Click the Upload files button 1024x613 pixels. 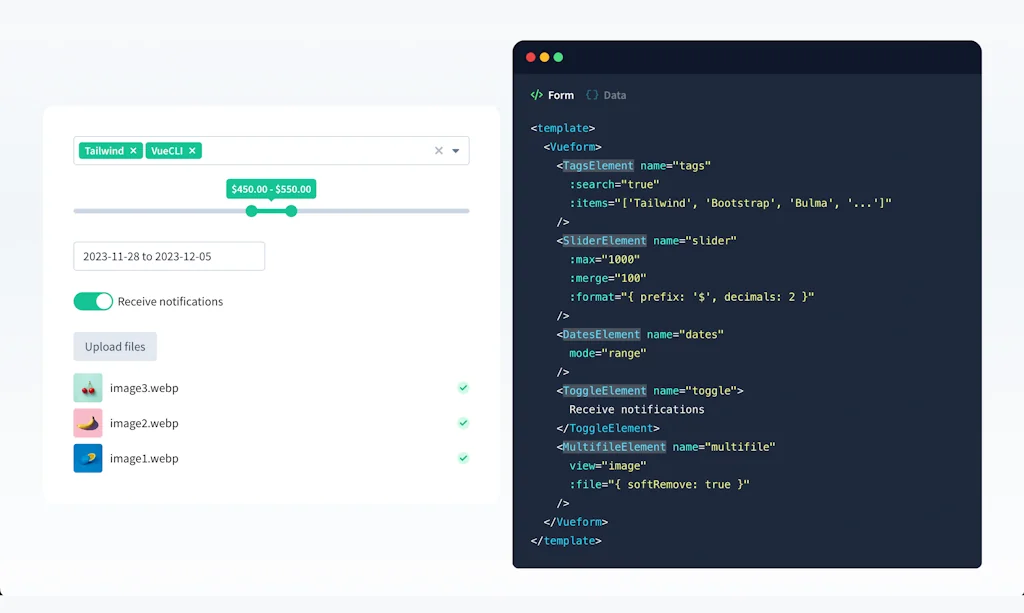coord(114,346)
